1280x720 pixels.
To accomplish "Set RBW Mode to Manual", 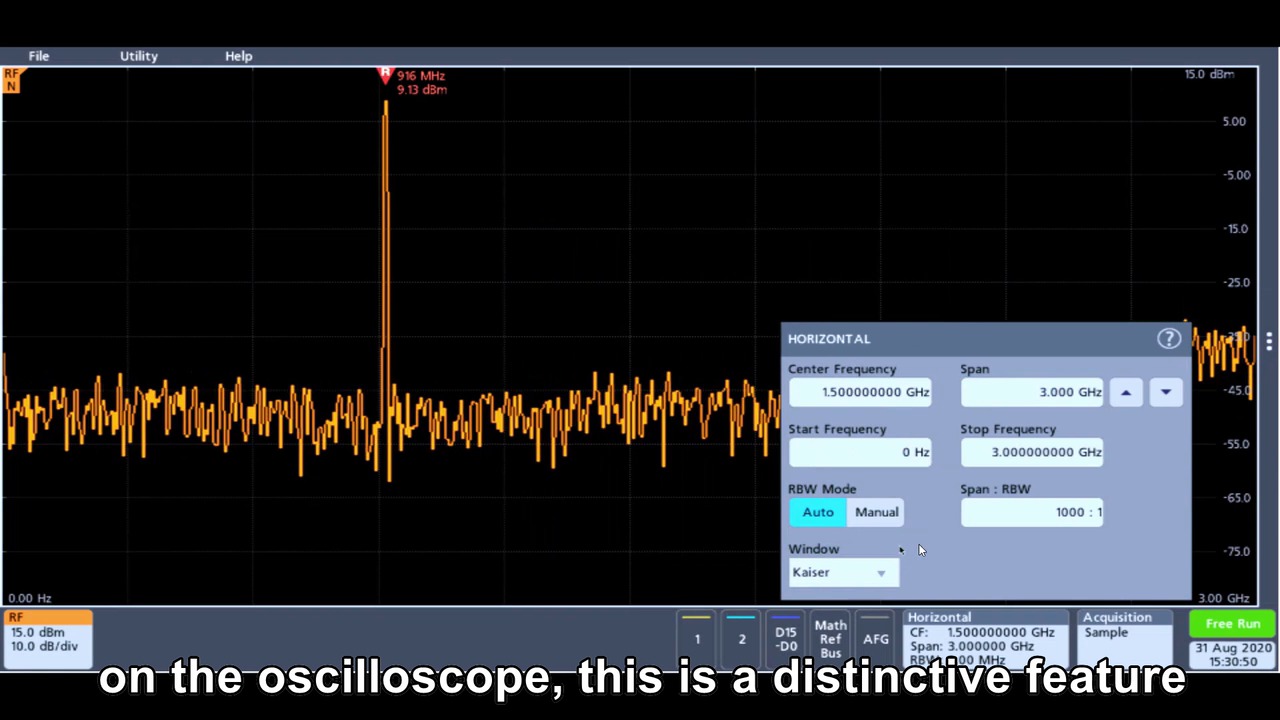I will tap(876, 511).
